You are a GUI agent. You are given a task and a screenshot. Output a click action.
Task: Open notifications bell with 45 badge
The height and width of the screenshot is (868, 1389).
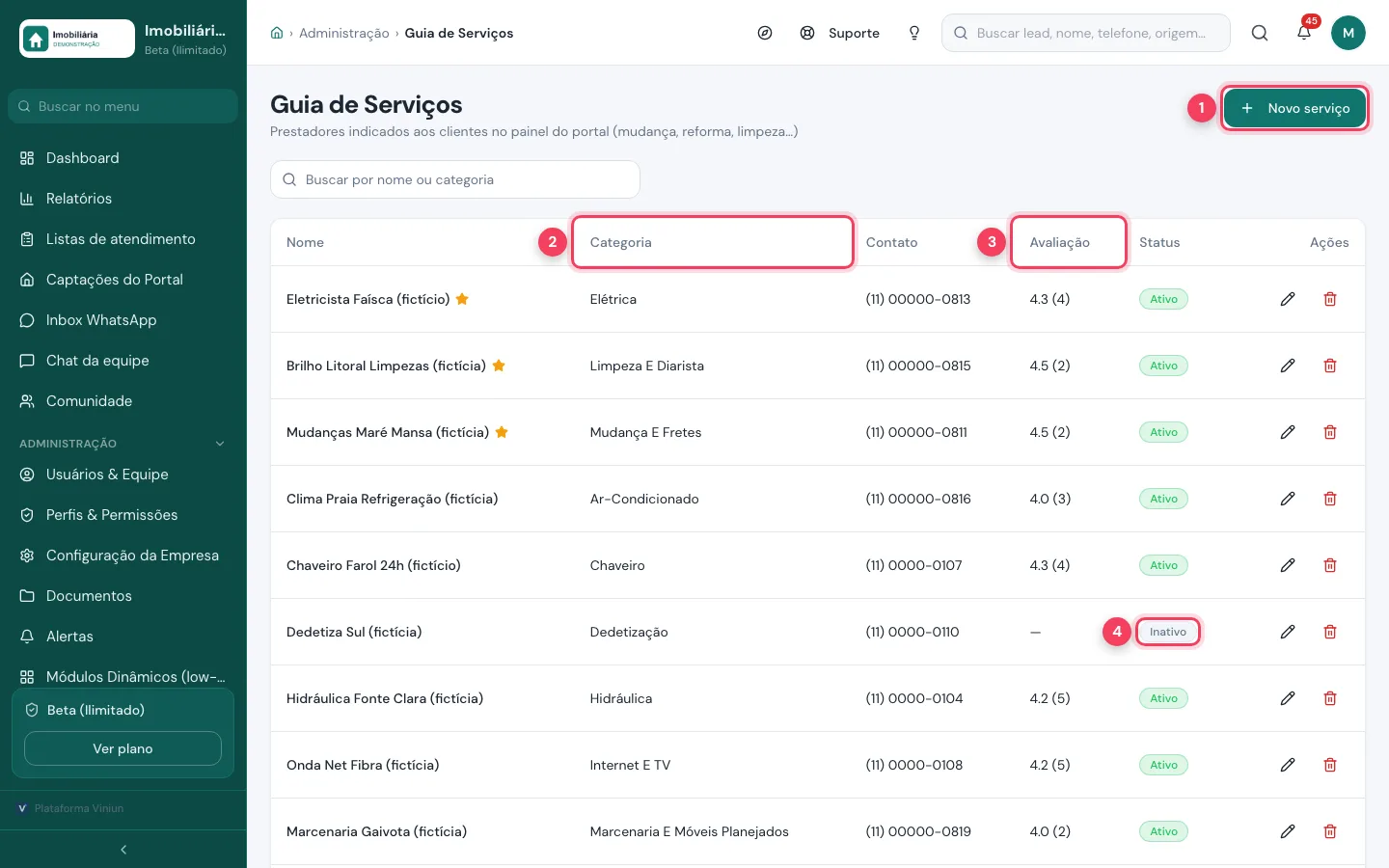(x=1304, y=33)
